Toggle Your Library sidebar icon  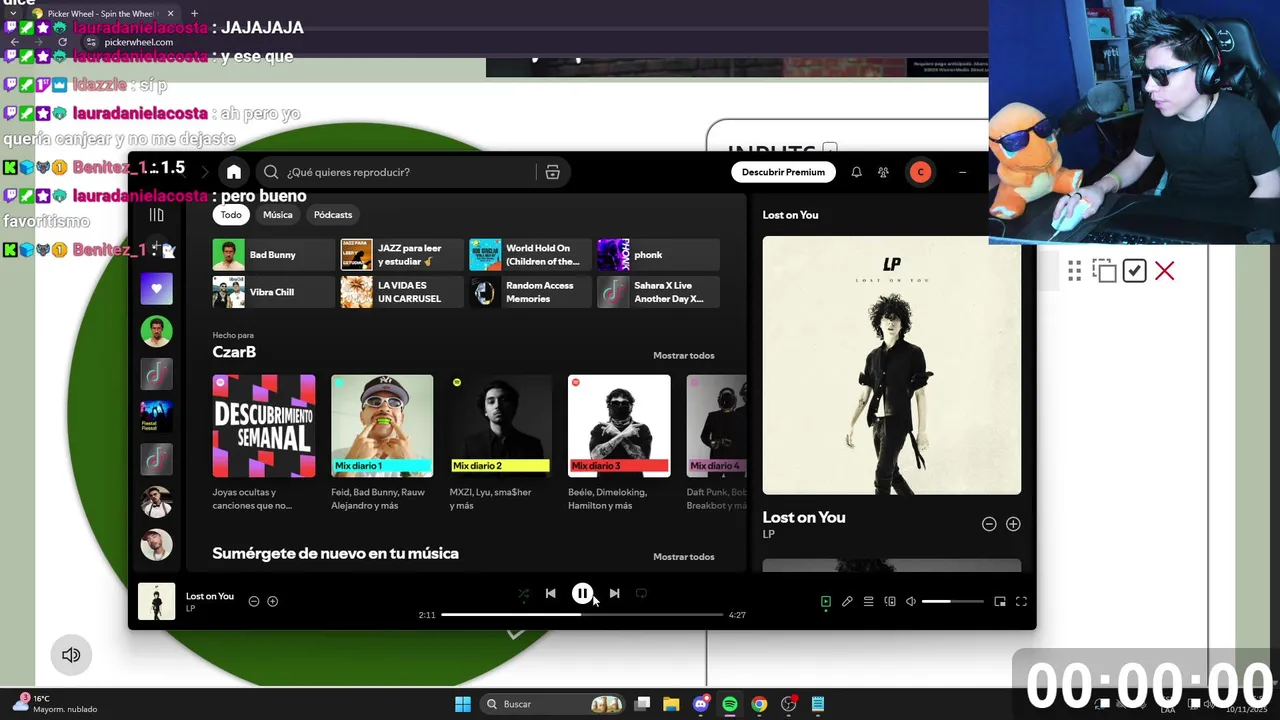[x=156, y=215]
